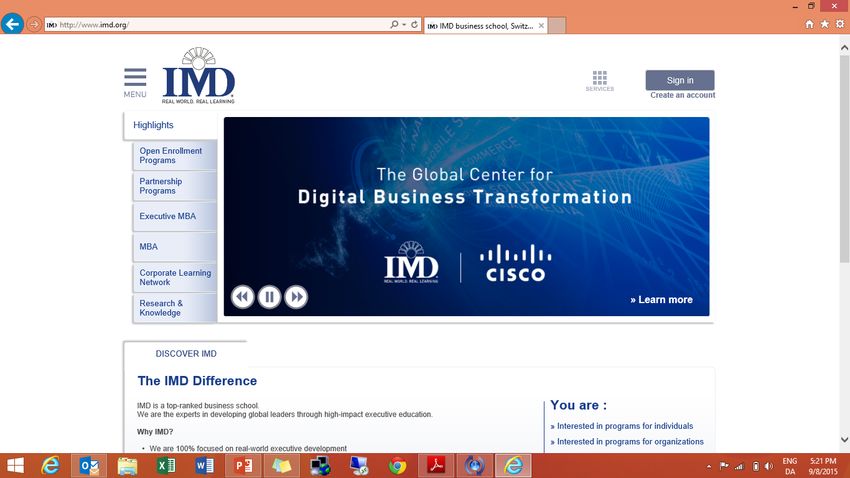Open Open Enrollment Programs item
This screenshot has height=478, width=850.
tap(175, 156)
